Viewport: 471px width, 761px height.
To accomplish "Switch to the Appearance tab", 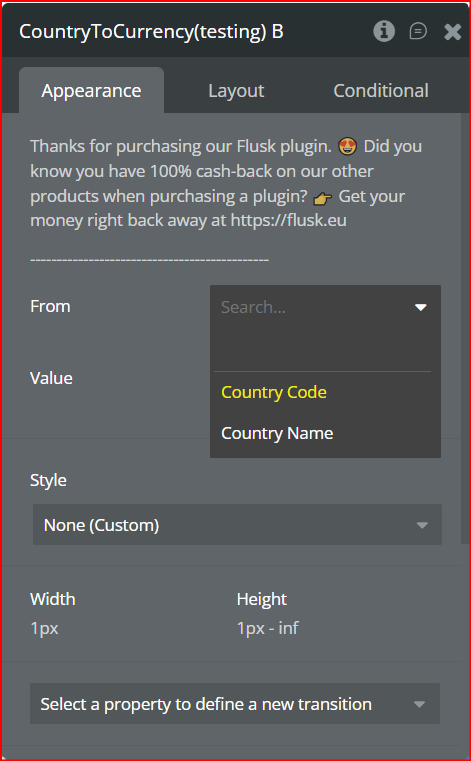I will 91,91.
